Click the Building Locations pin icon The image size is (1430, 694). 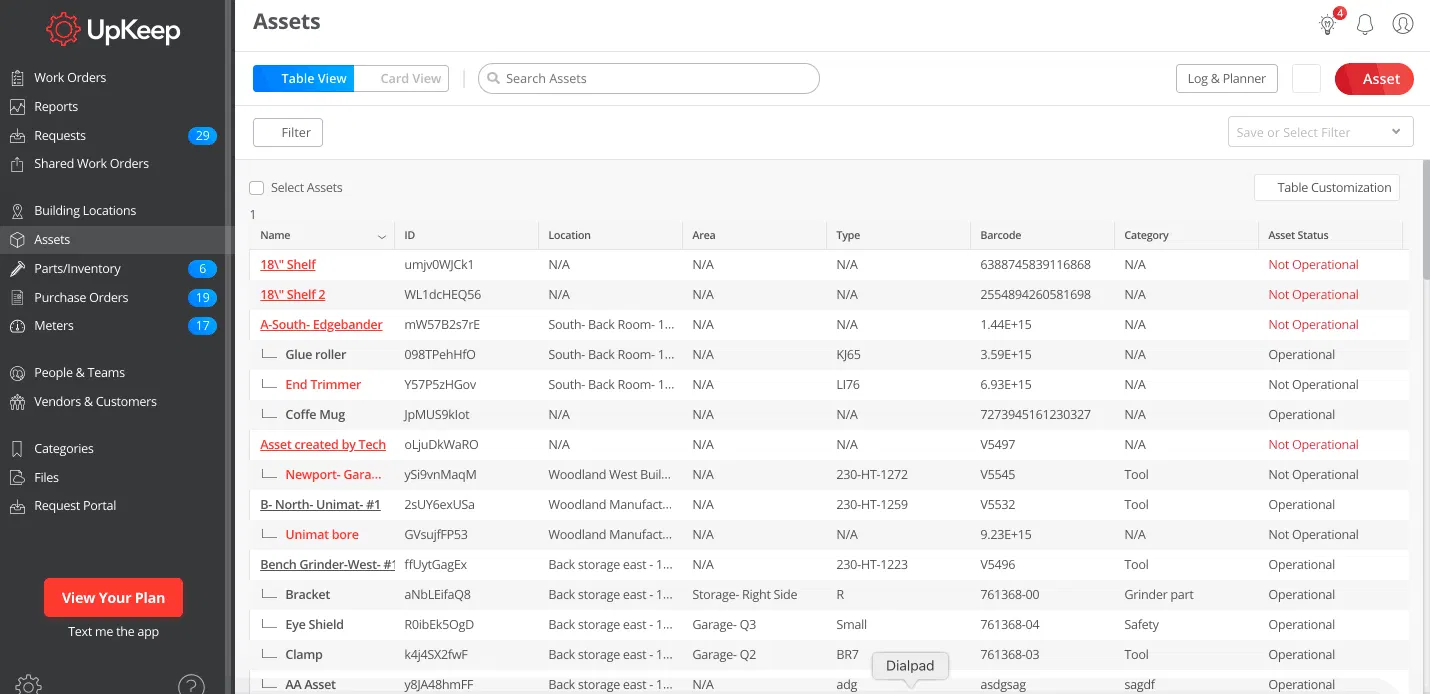tap(17, 211)
